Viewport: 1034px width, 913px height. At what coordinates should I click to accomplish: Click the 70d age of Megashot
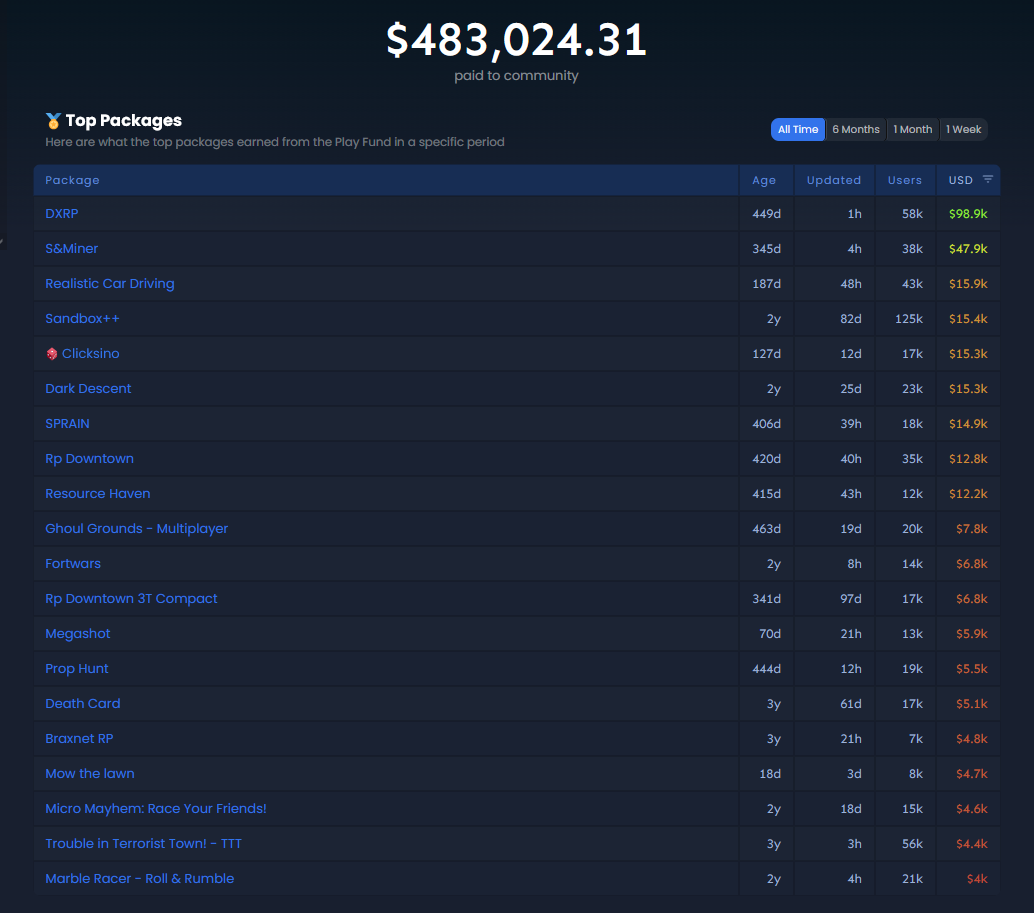pyautogui.click(x=770, y=633)
